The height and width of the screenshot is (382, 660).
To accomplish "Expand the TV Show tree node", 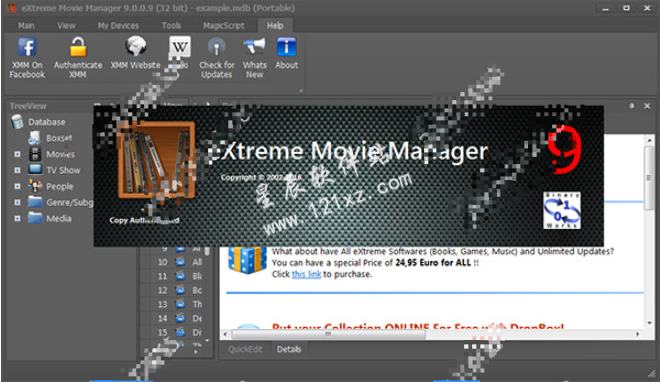I will 17,170.
